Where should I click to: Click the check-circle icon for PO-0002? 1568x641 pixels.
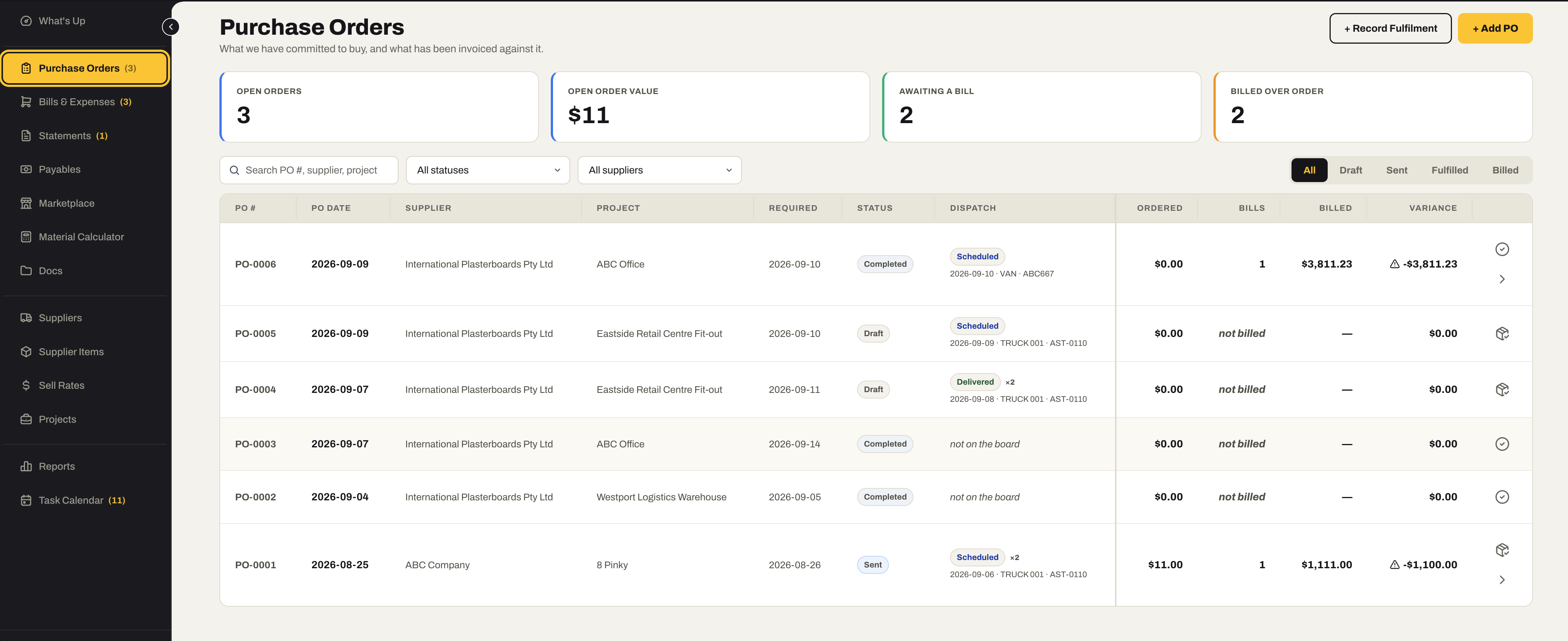click(x=1502, y=497)
